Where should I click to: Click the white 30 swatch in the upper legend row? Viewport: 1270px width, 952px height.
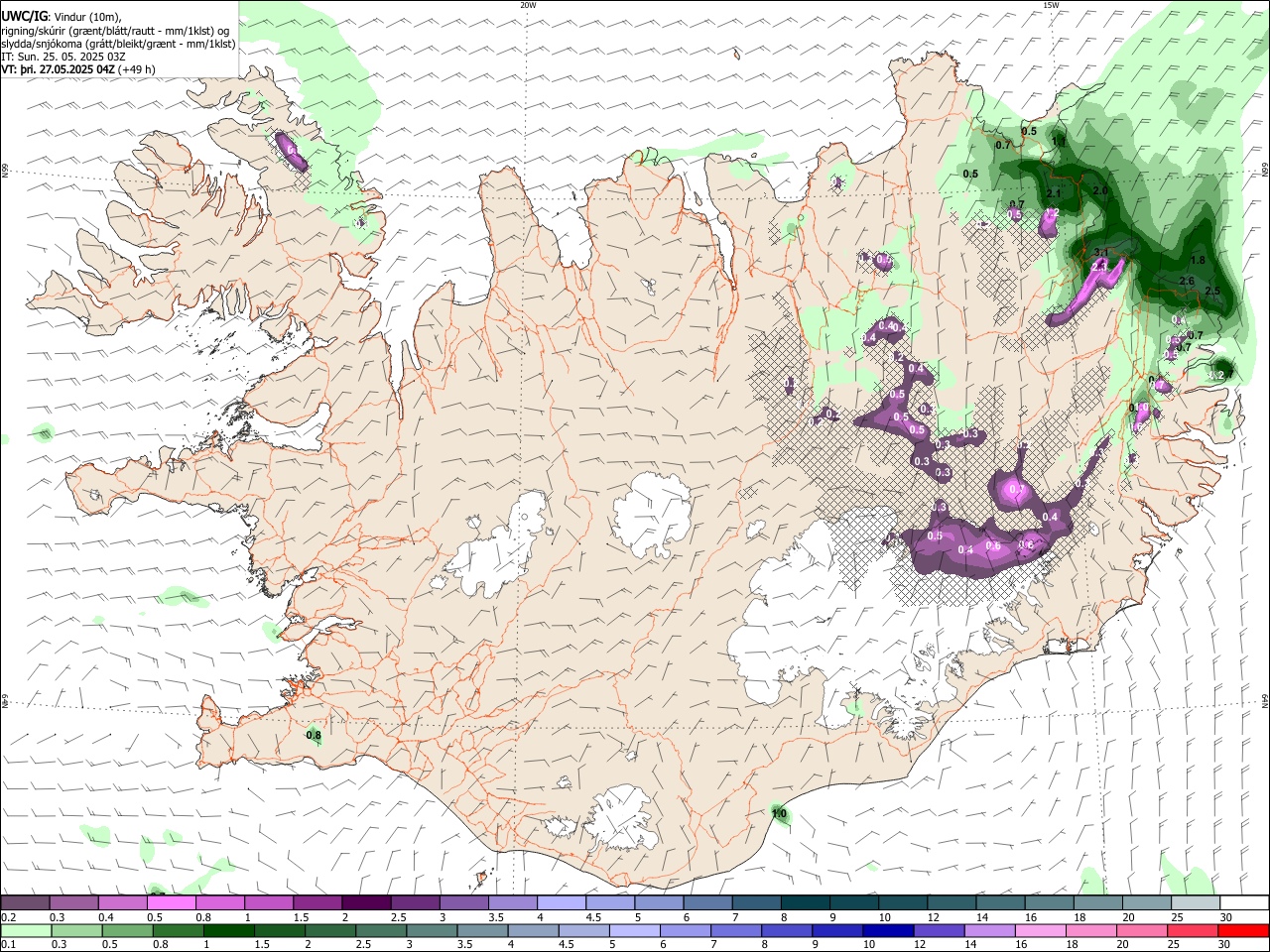coord(1244,903)
